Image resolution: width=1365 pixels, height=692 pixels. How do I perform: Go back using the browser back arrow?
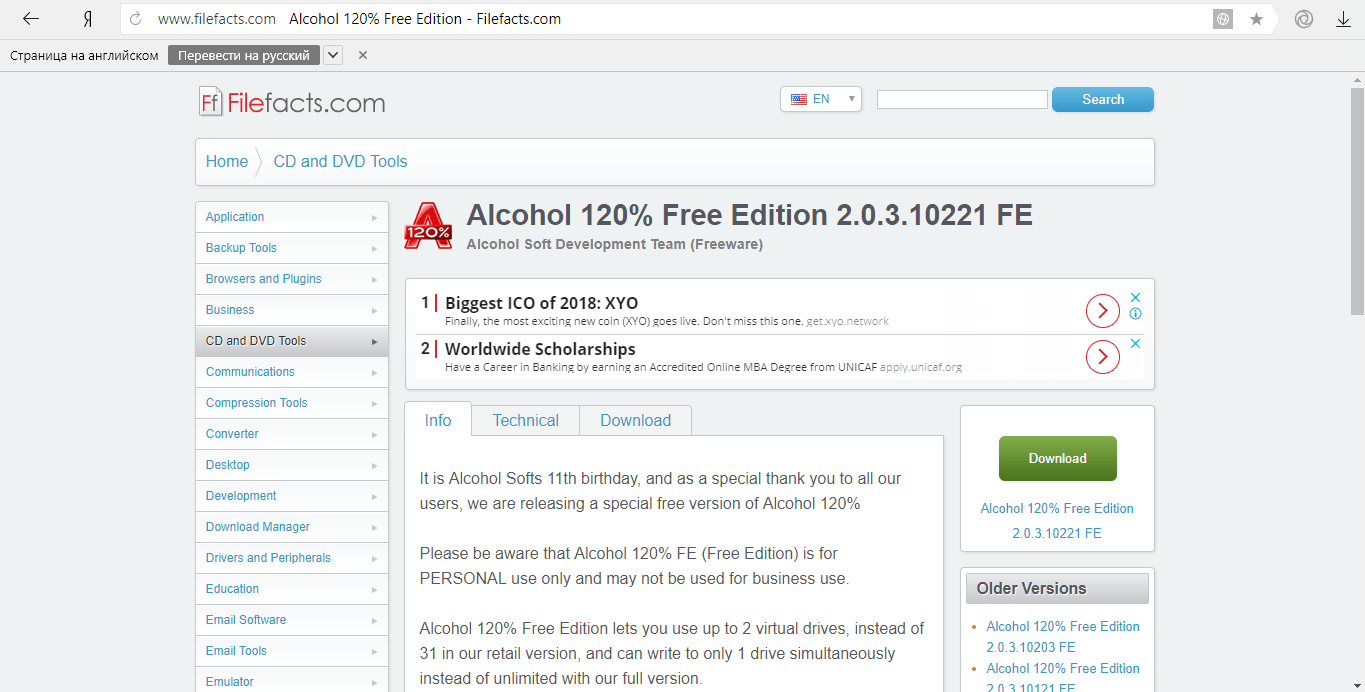pos(31,19)
